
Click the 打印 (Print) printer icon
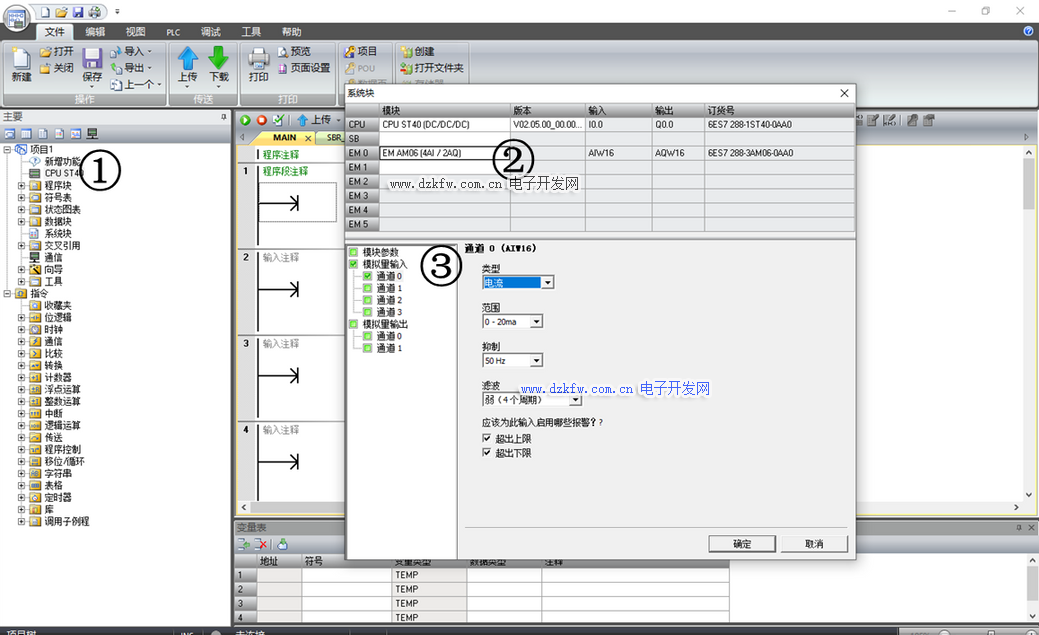coord(258,59)
